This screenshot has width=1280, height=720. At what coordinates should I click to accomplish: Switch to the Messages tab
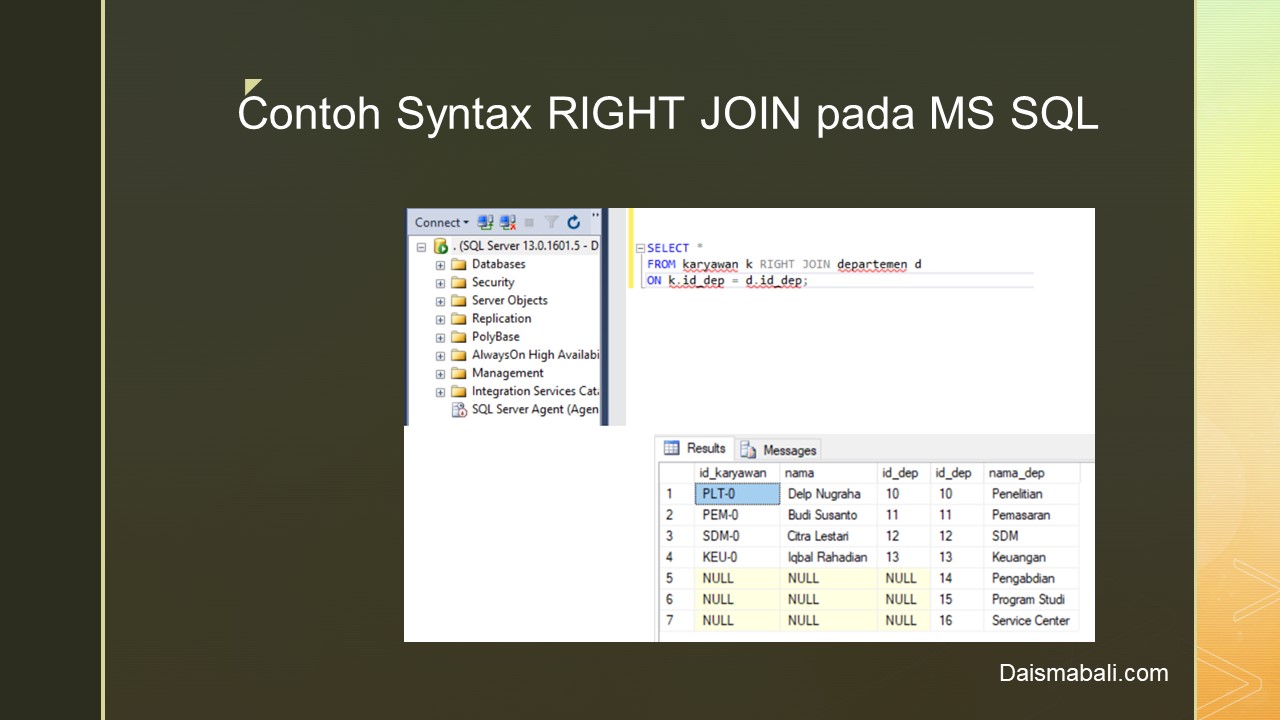[x=779, y=450]
